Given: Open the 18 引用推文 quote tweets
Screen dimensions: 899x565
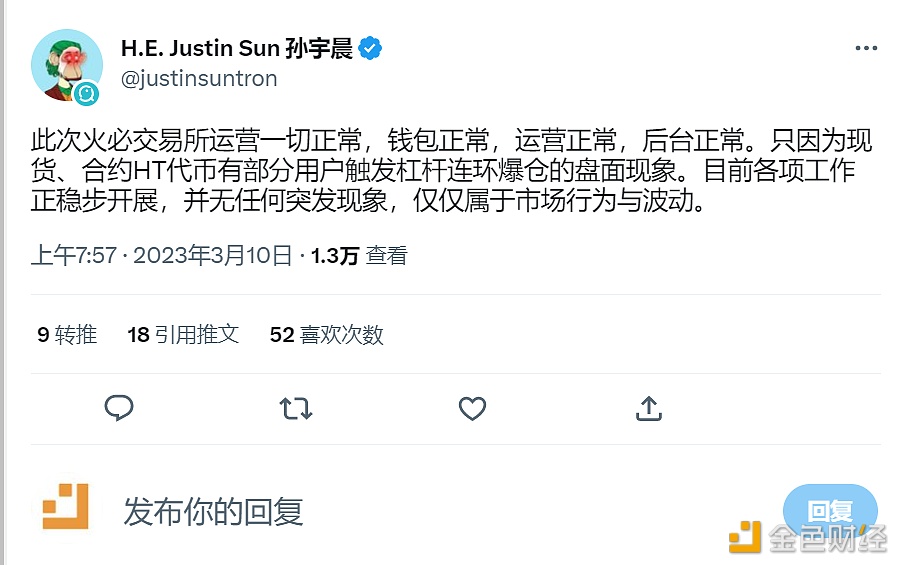Looking at the screenshot, I should (183, 335).
